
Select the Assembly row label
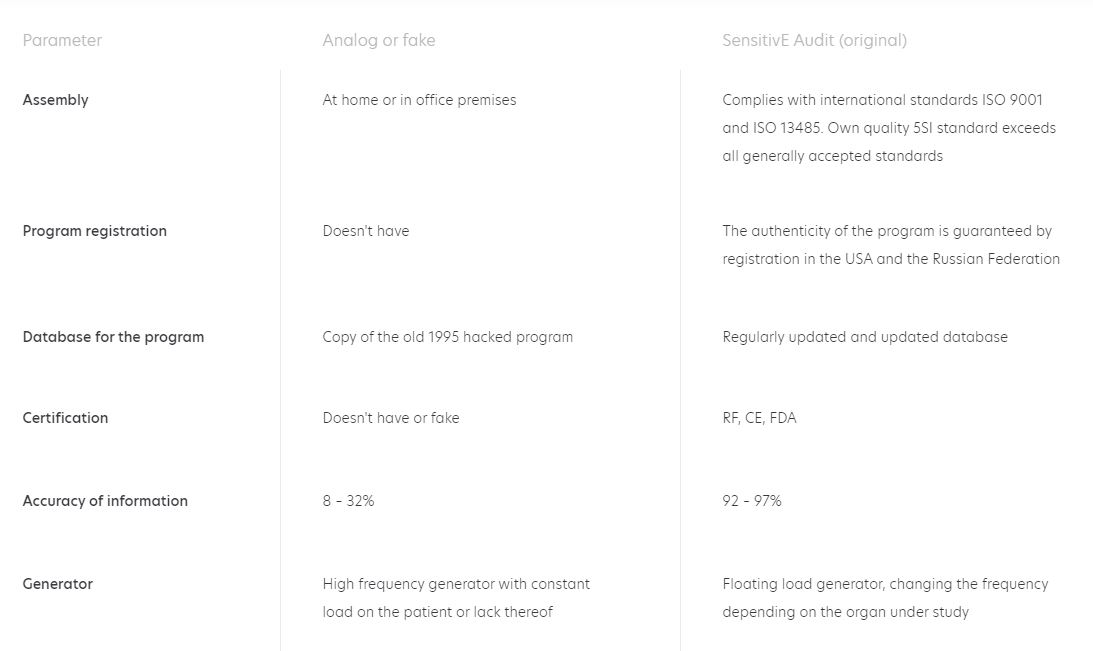[55, 100]
